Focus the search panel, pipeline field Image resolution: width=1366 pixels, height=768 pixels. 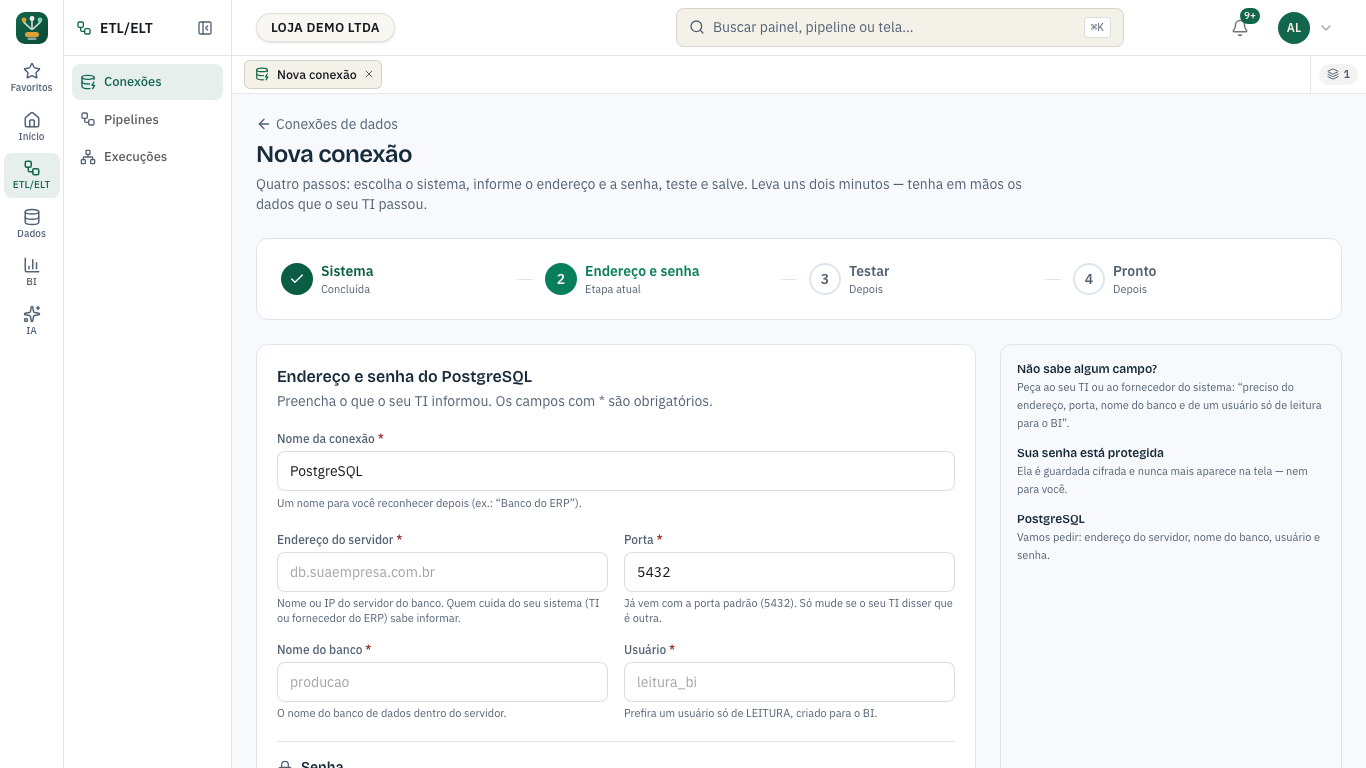pyautogui.click(x=899, y=28)
